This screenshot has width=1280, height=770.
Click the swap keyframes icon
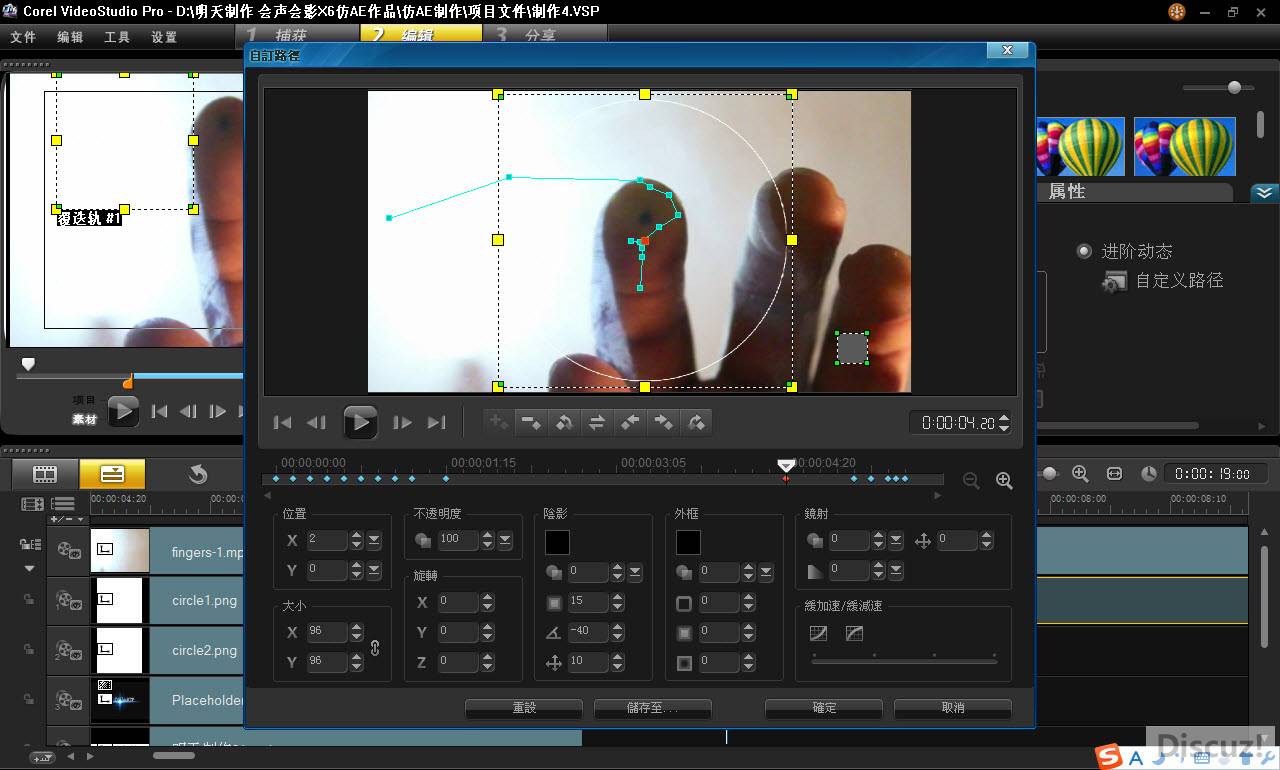(597, 423)
